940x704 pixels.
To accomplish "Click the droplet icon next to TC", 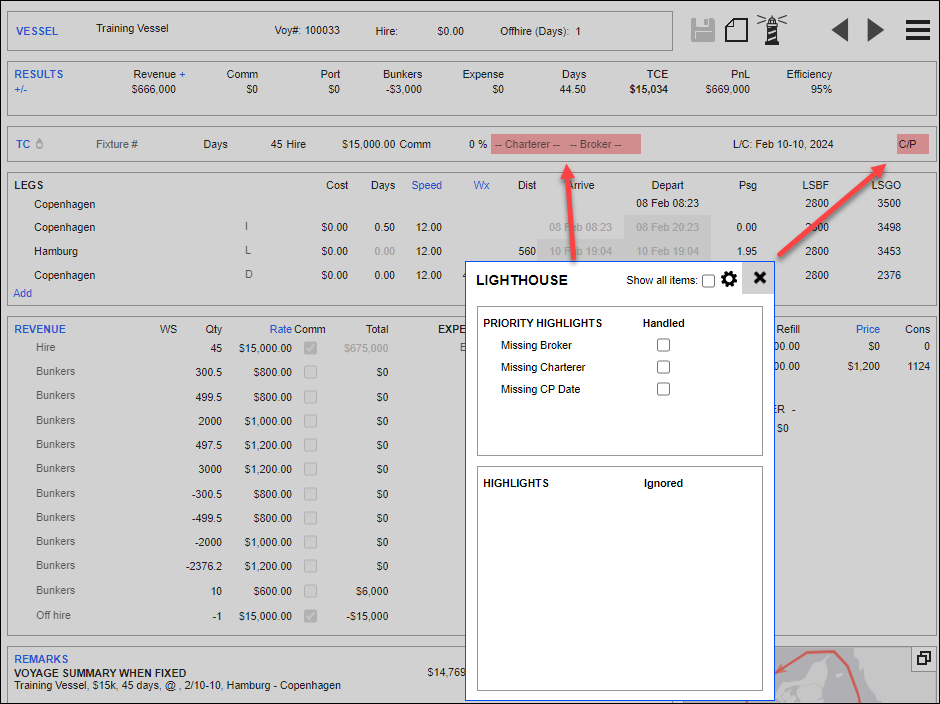I will [40, 144].
